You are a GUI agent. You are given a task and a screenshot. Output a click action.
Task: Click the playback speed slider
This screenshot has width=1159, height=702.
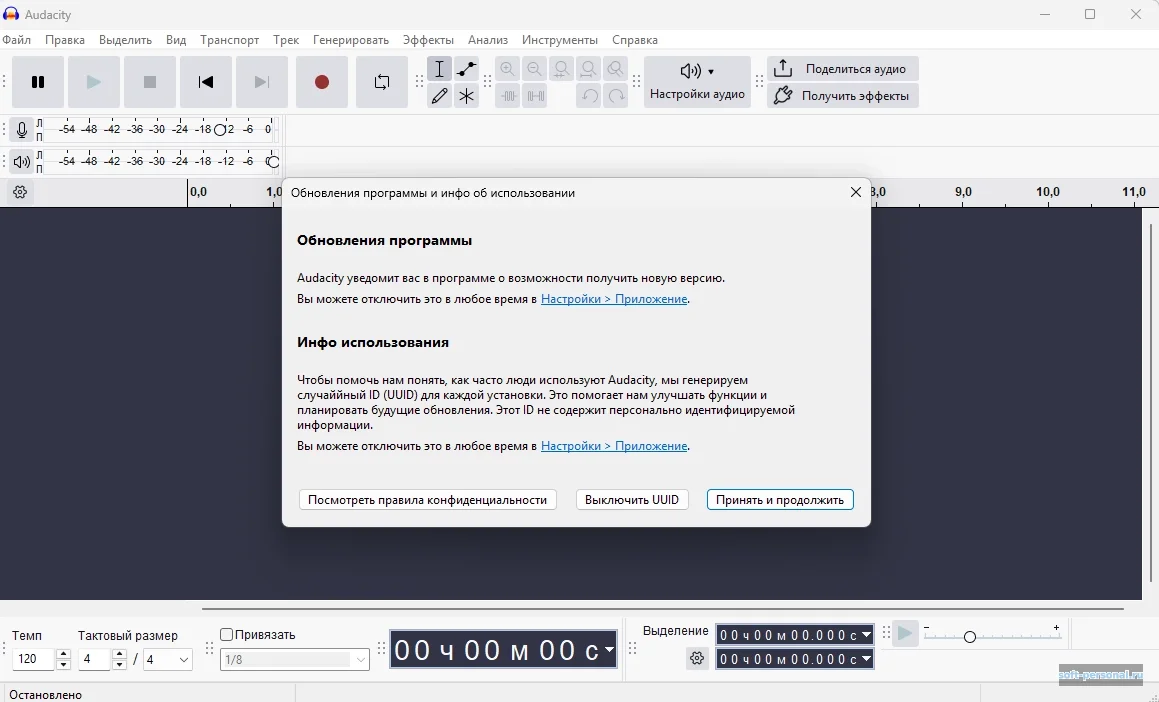tap(969, 636)
